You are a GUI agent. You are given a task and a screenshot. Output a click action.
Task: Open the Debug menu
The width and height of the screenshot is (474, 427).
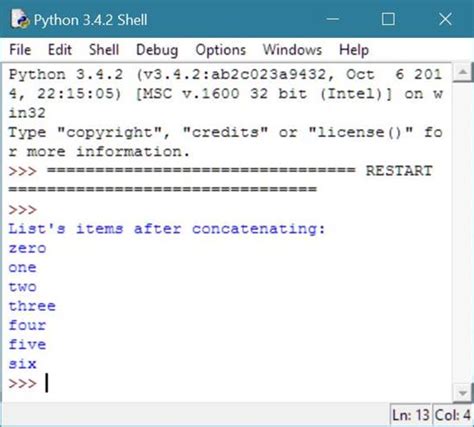[x=157, y=50]
